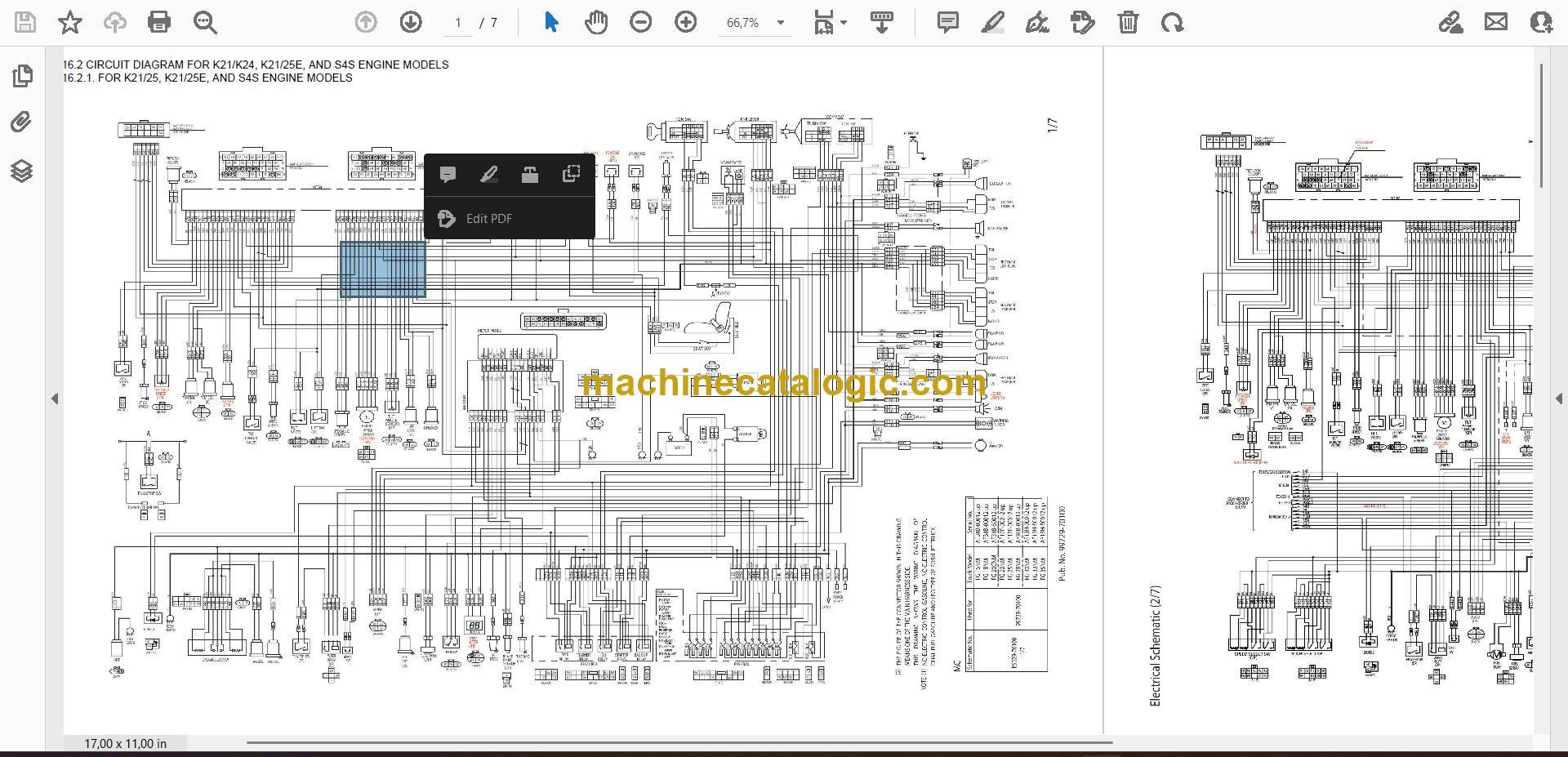The height and width of the screenshot is (757, 1568).
Task: Go to previous page arrow
Action: 366,22
